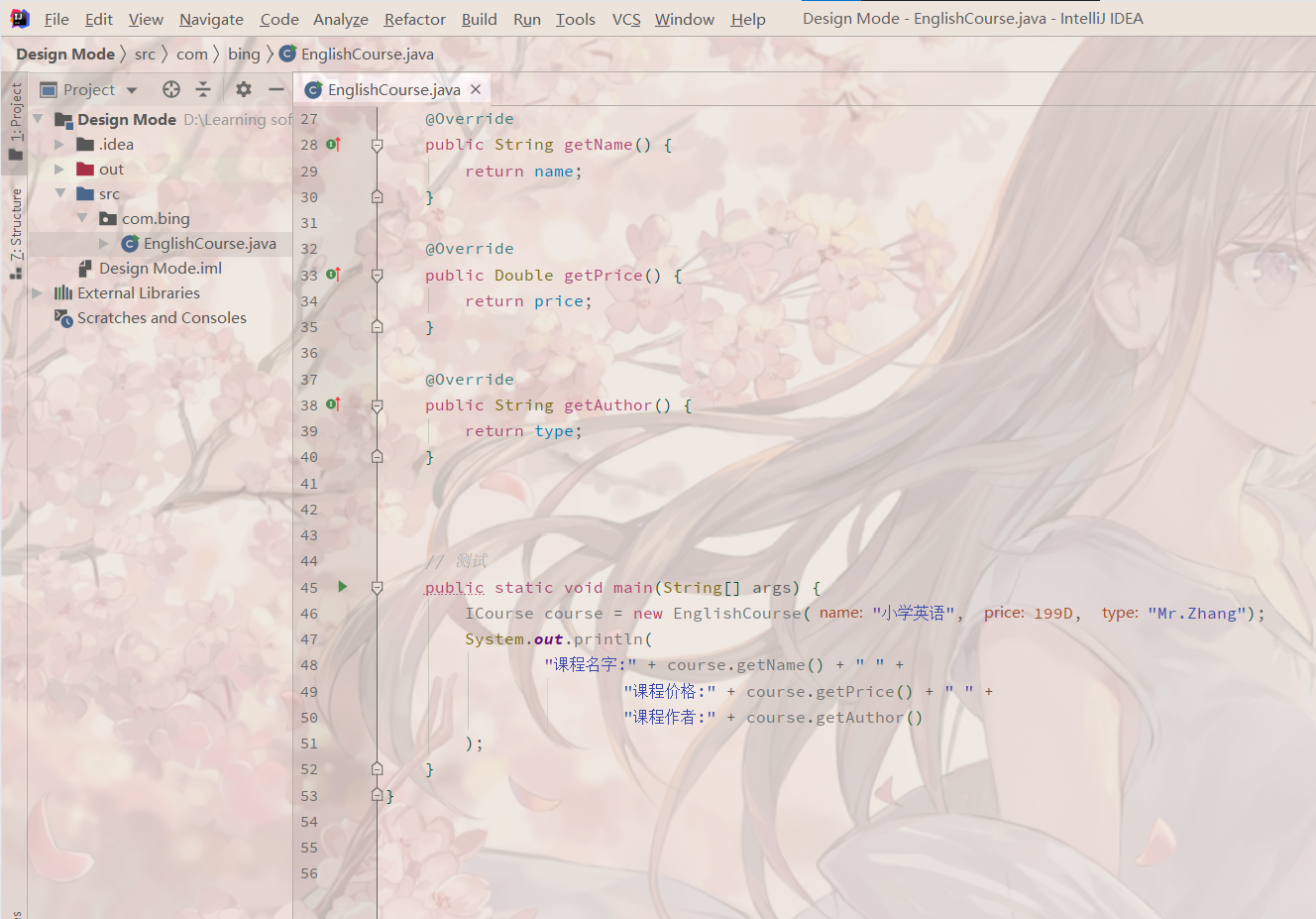Expand the out folder

point(59,169)
